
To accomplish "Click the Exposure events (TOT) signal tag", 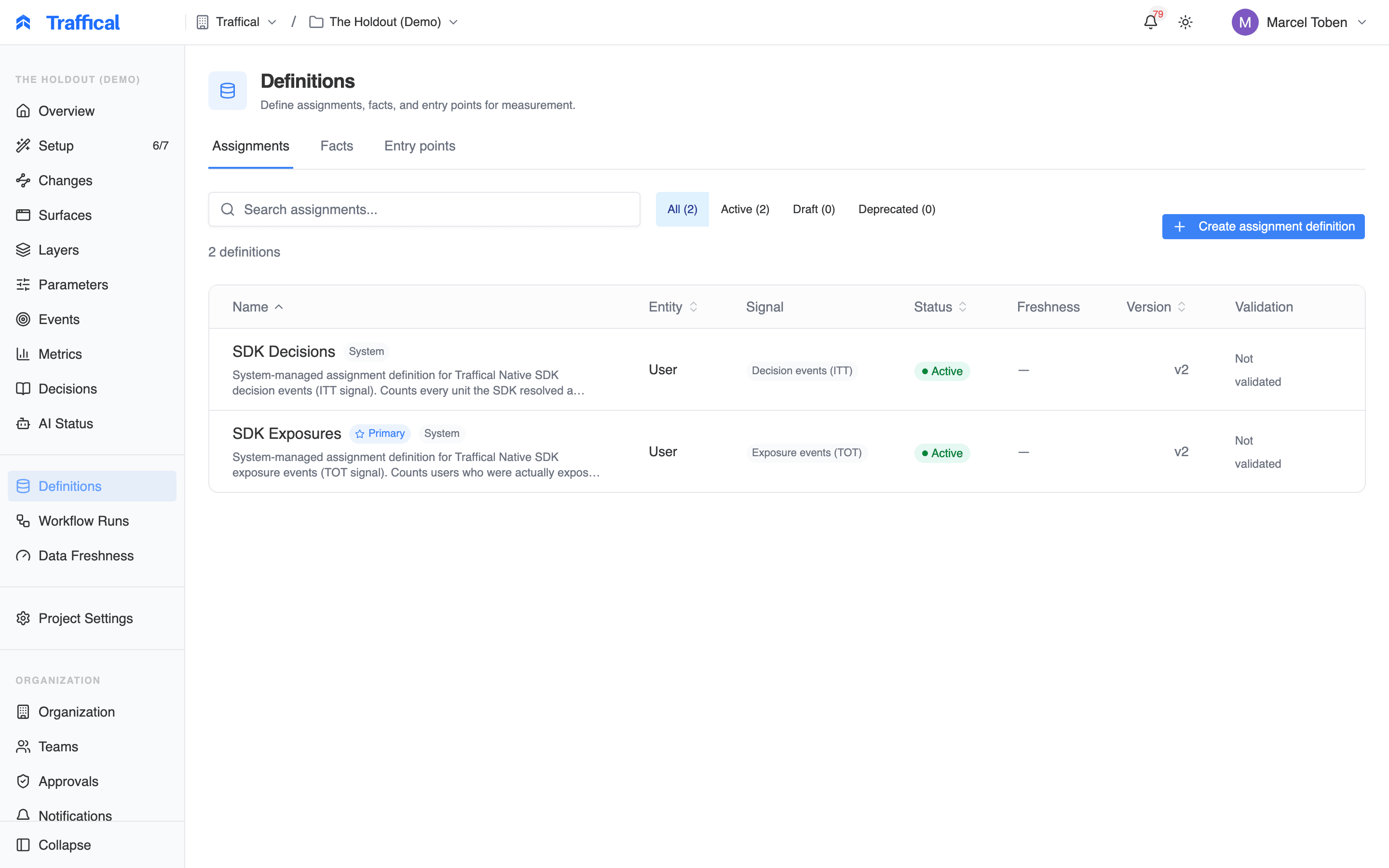I will [806, 453].
